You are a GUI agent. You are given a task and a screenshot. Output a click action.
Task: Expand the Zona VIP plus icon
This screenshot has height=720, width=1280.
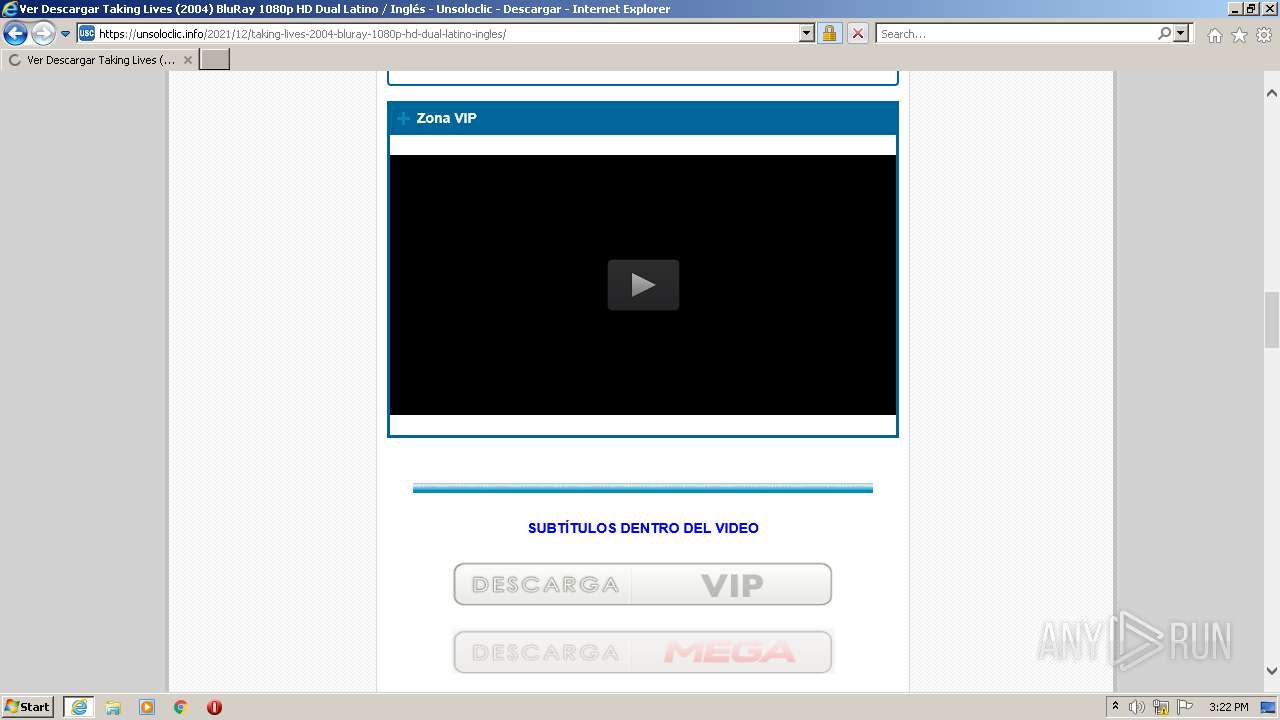point(403,119)
